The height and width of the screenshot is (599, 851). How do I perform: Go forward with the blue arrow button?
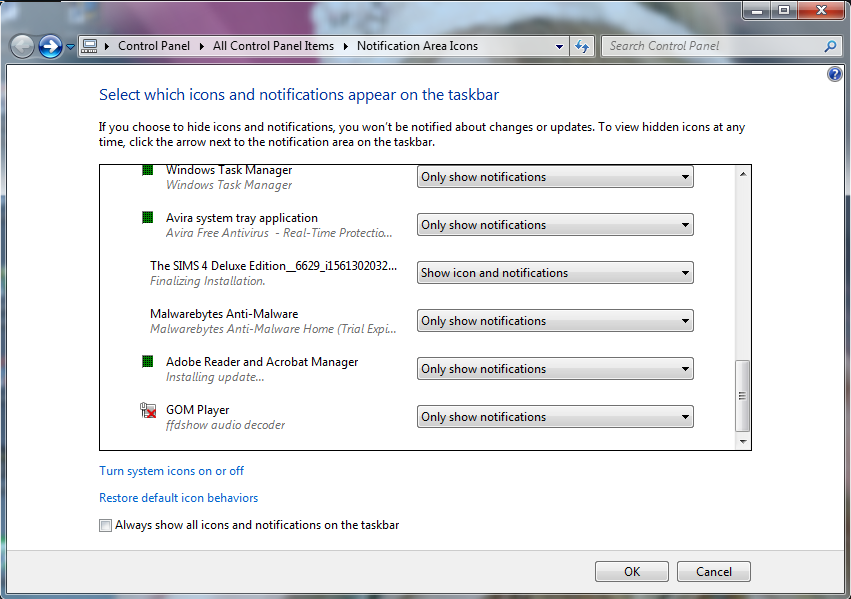tap(50, 47)
